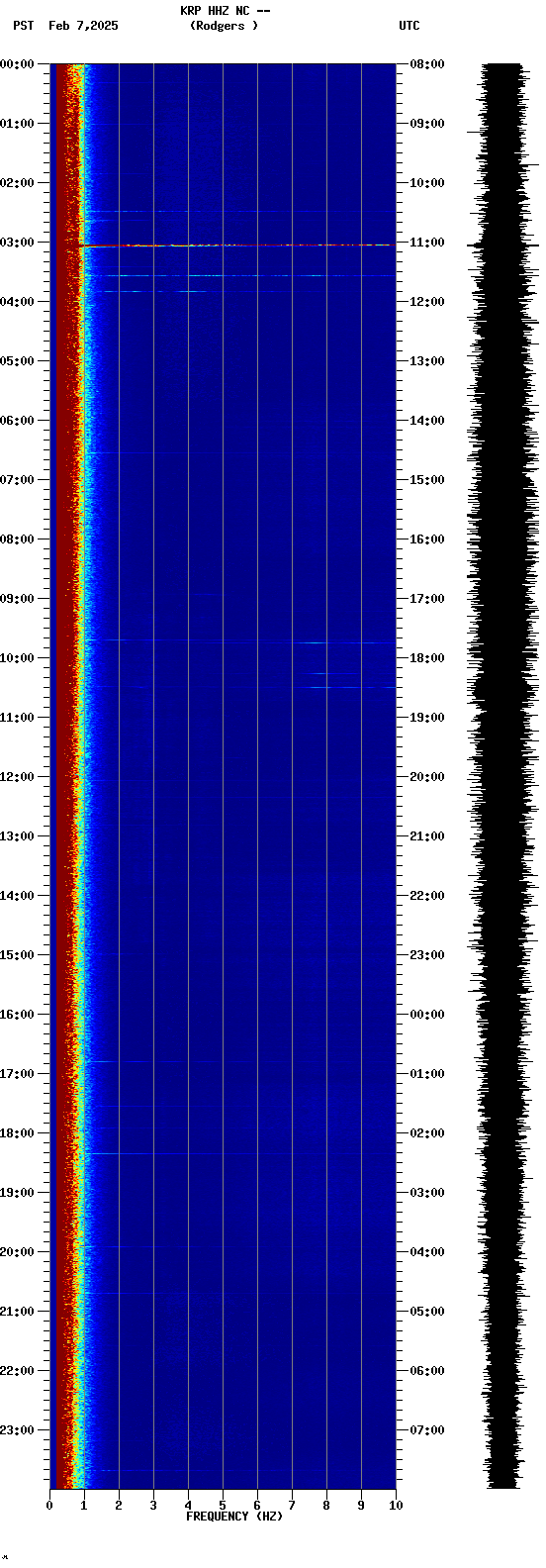Click the '06:00' PST time label
Image resolution: width=546 pixels, height=1568 pixels.
coord(17,421)
